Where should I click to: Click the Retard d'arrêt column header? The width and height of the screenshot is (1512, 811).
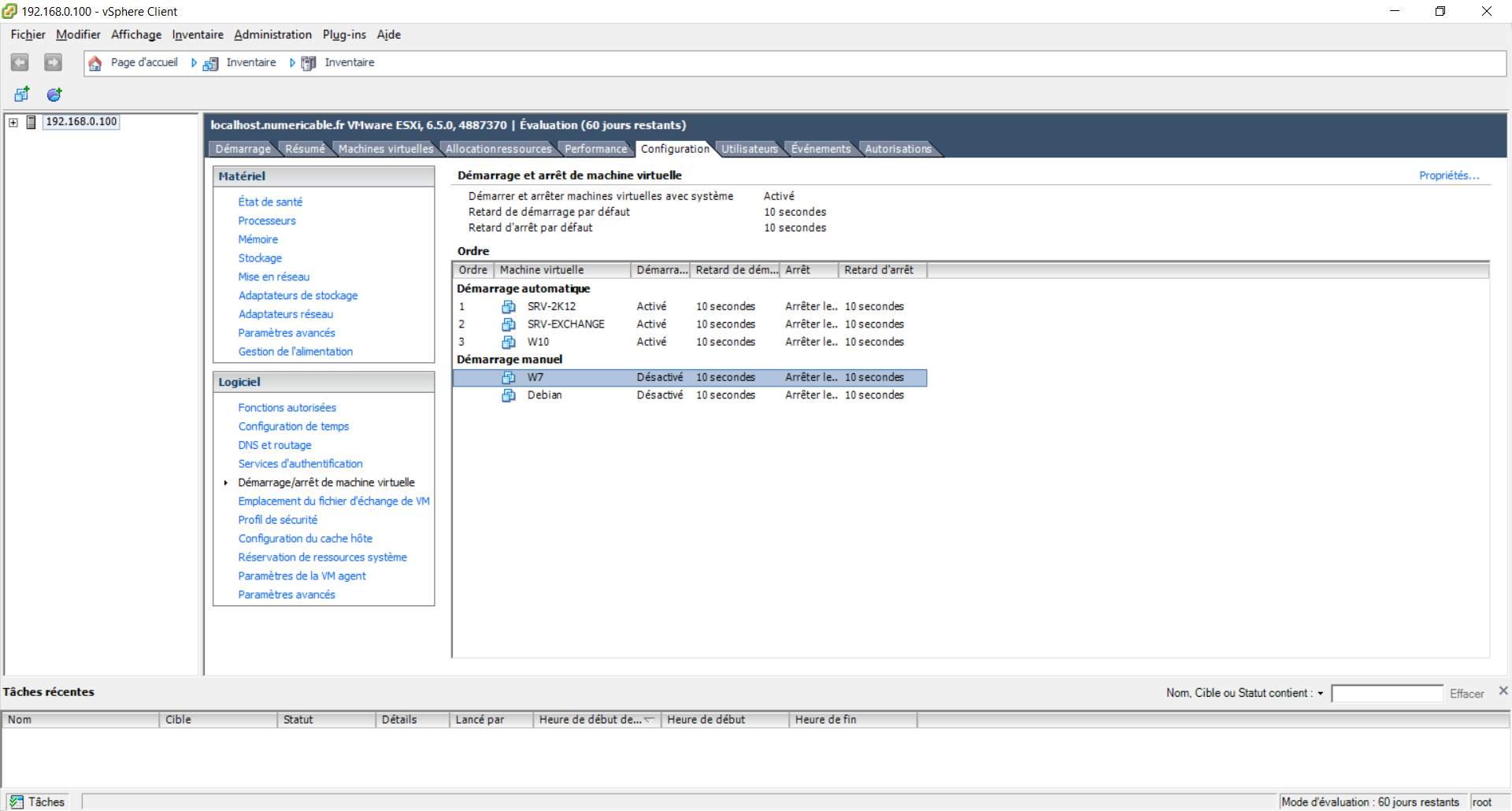[882, 270]
